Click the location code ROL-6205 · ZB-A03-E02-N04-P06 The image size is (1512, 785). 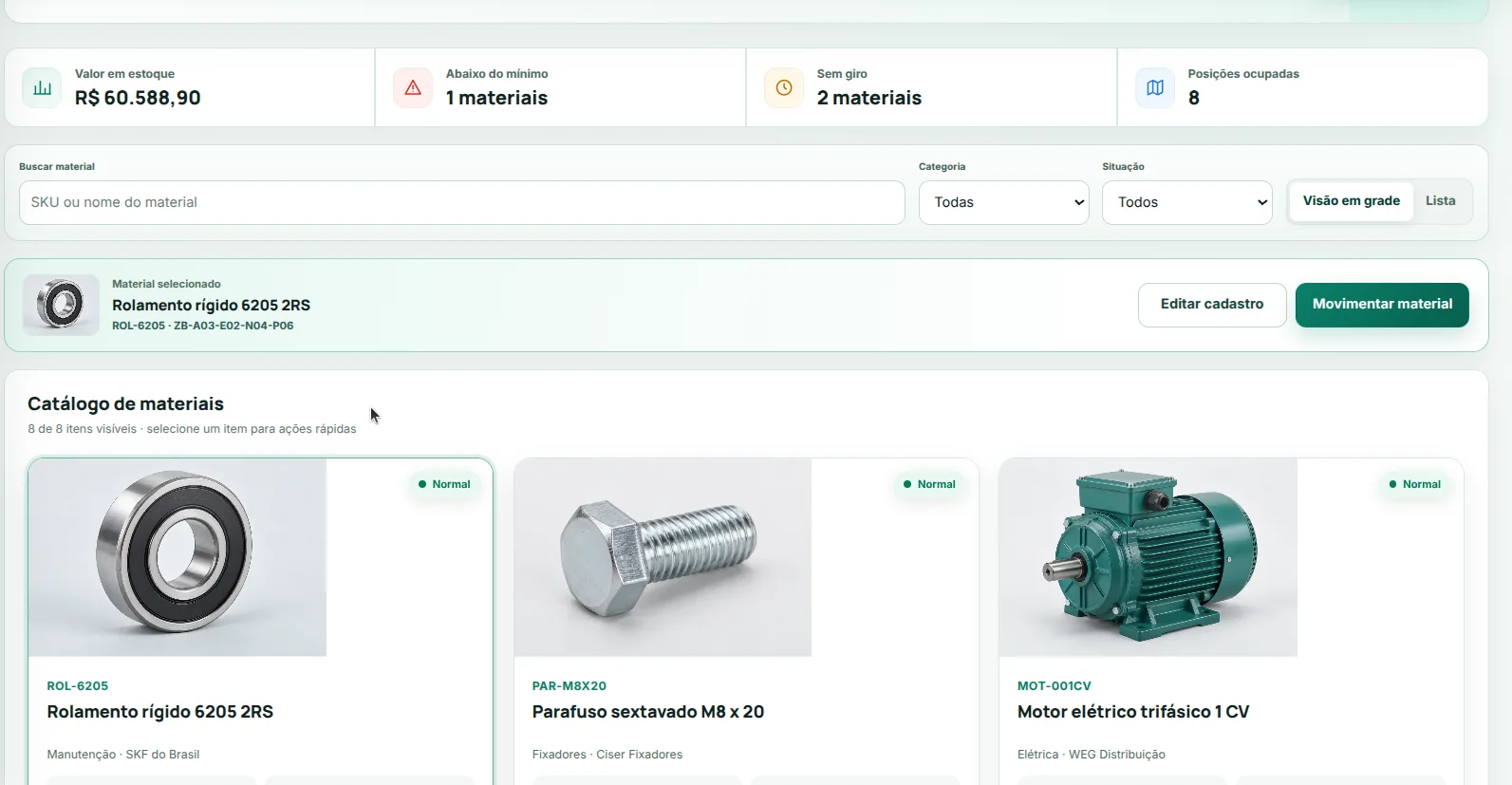click(x=203, y=326)
